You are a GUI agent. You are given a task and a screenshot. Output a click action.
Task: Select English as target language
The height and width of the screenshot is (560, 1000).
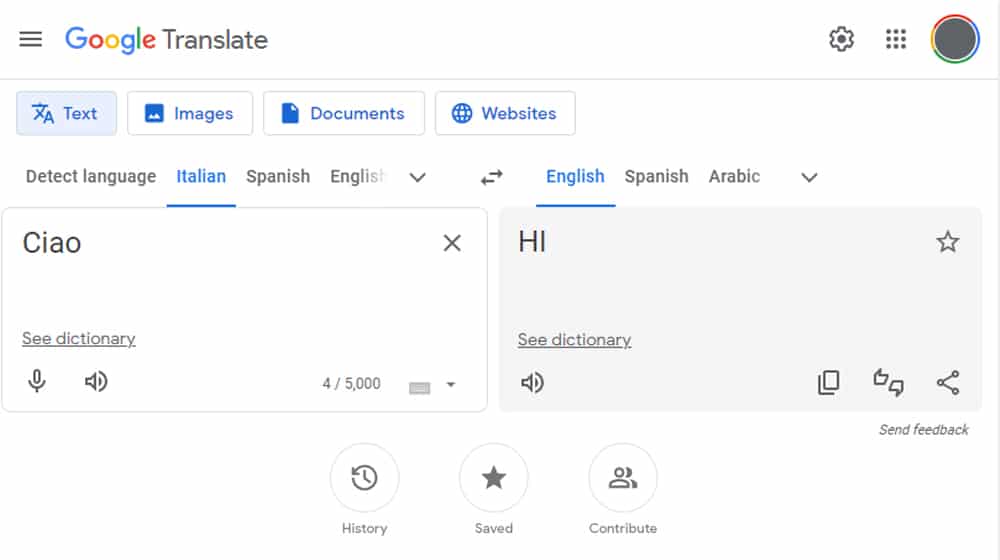pos(575,177)
